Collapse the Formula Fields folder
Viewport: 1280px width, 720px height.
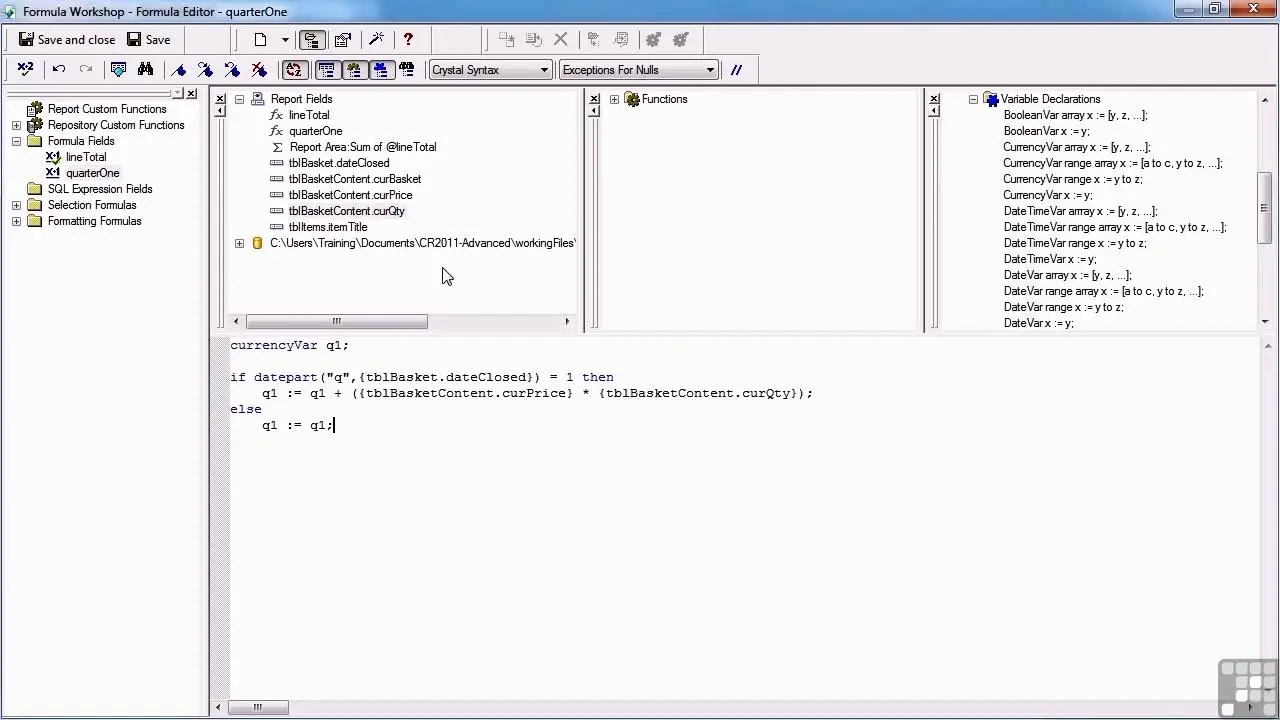tap(17, 141)
